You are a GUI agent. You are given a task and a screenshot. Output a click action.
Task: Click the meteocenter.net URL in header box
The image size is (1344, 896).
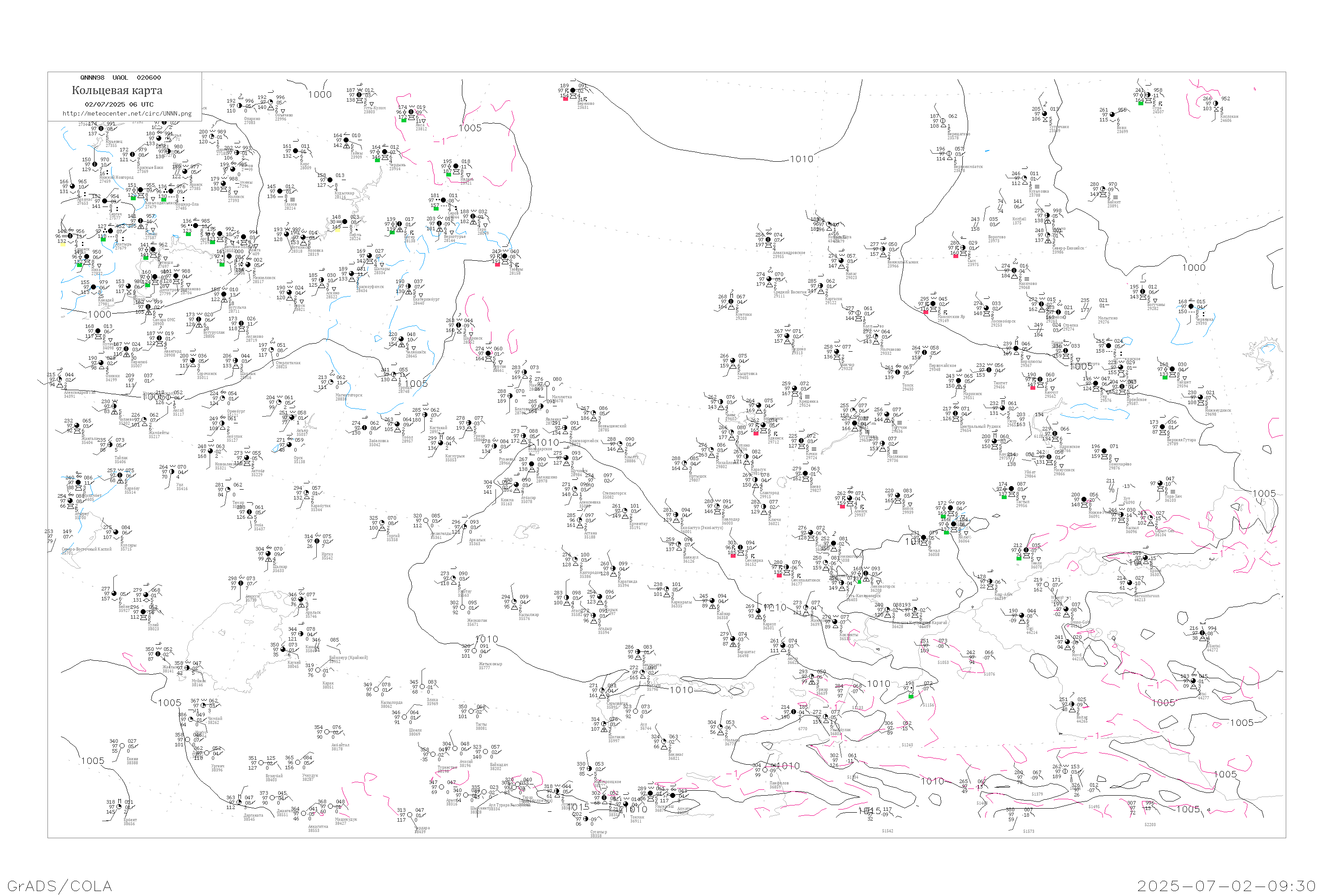tap(126, 114)
